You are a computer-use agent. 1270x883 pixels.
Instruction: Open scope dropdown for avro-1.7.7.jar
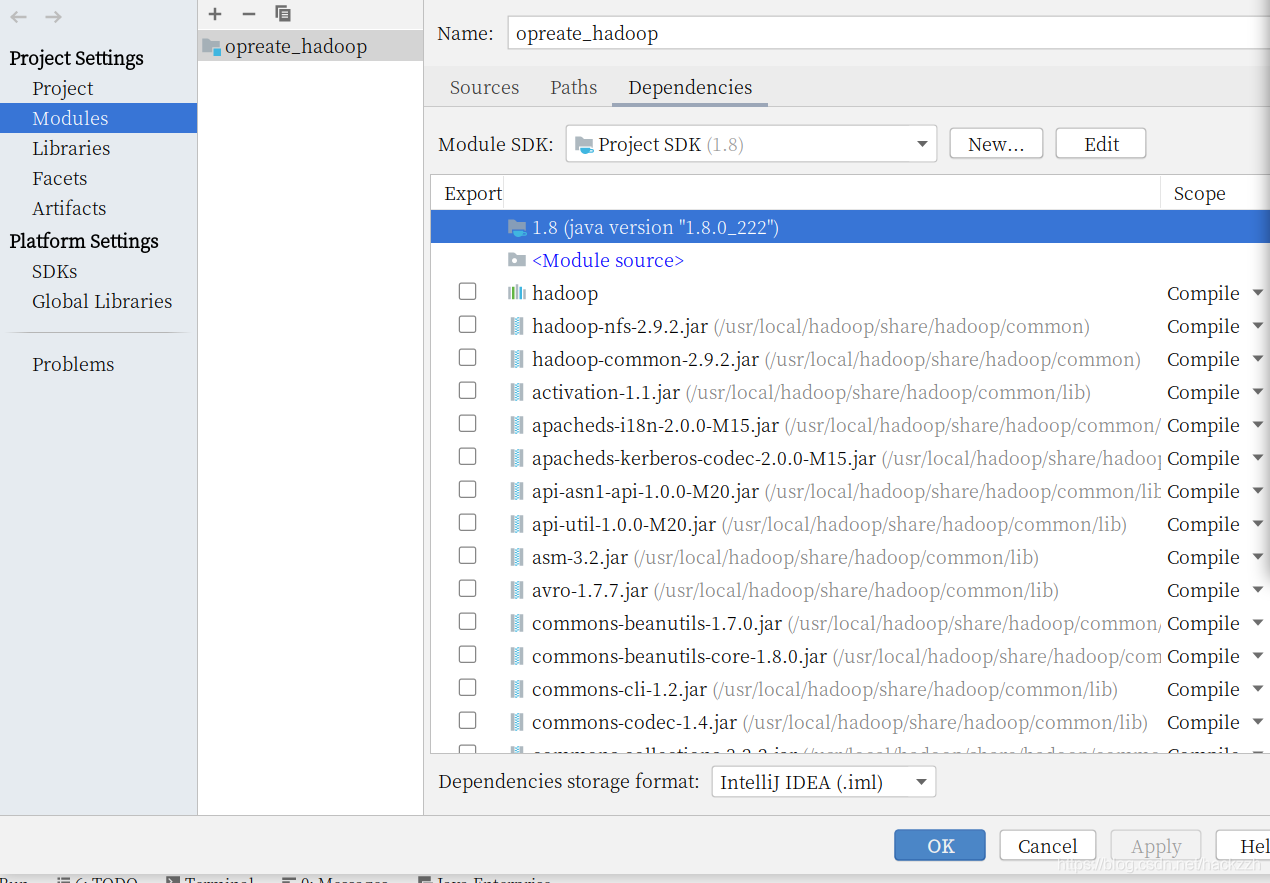tap(1257, 590)
